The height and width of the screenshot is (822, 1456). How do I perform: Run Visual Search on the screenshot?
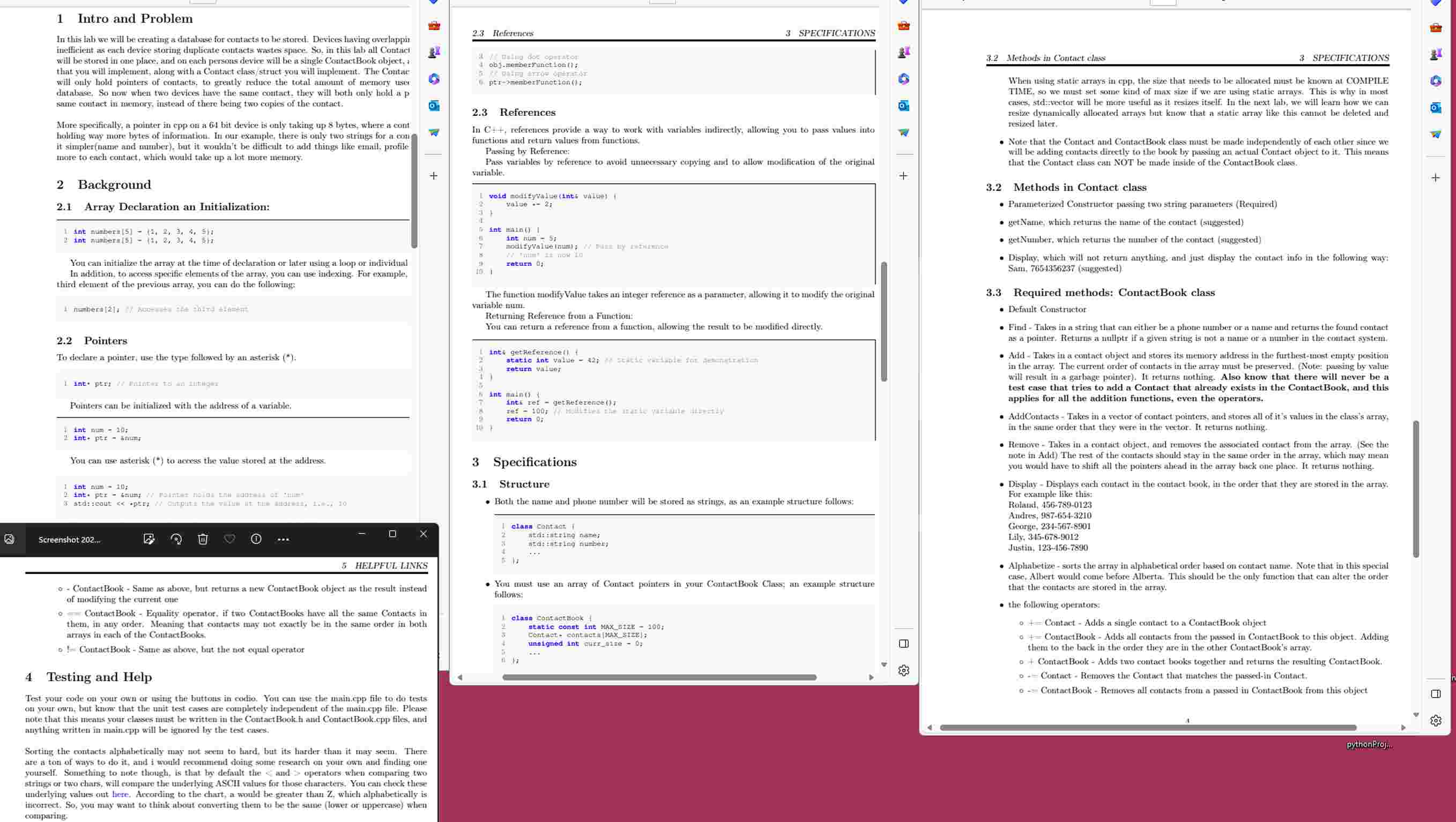pyautogui.click(x=176, y=540)
